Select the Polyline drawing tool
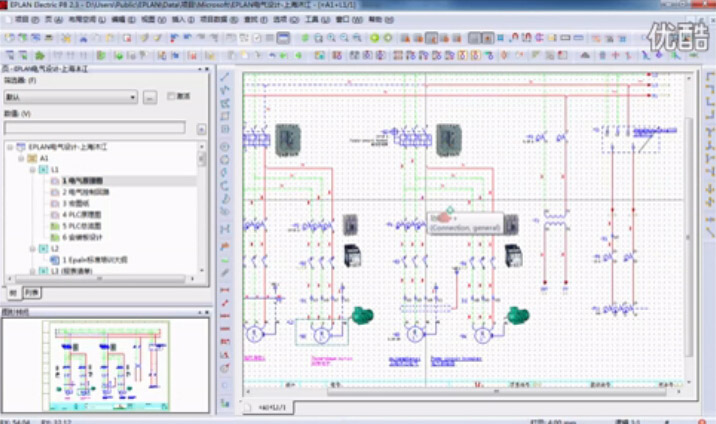Viewport: 716px width, 424px height. 225,90
